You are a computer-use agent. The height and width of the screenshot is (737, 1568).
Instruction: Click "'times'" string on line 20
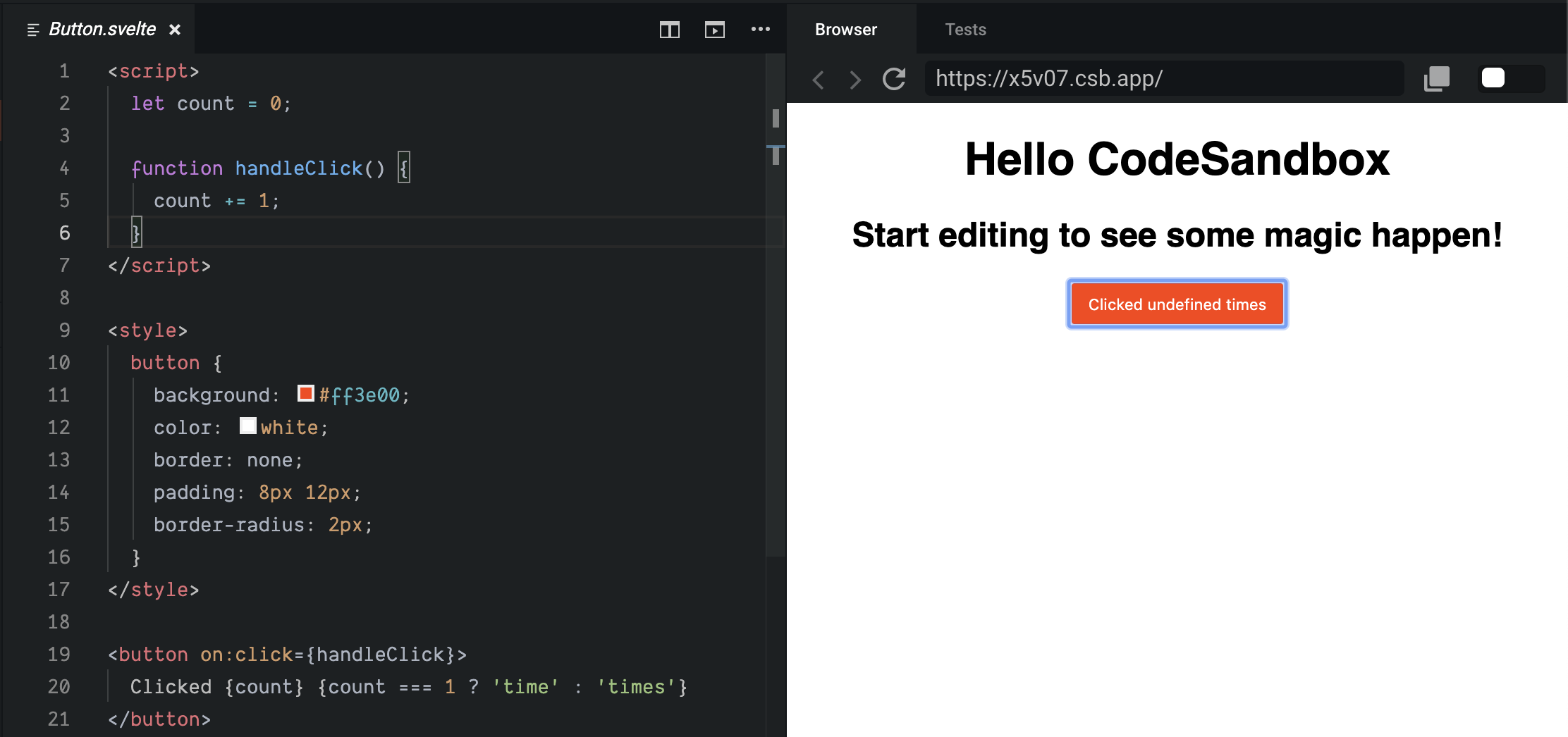pos(637,687)
